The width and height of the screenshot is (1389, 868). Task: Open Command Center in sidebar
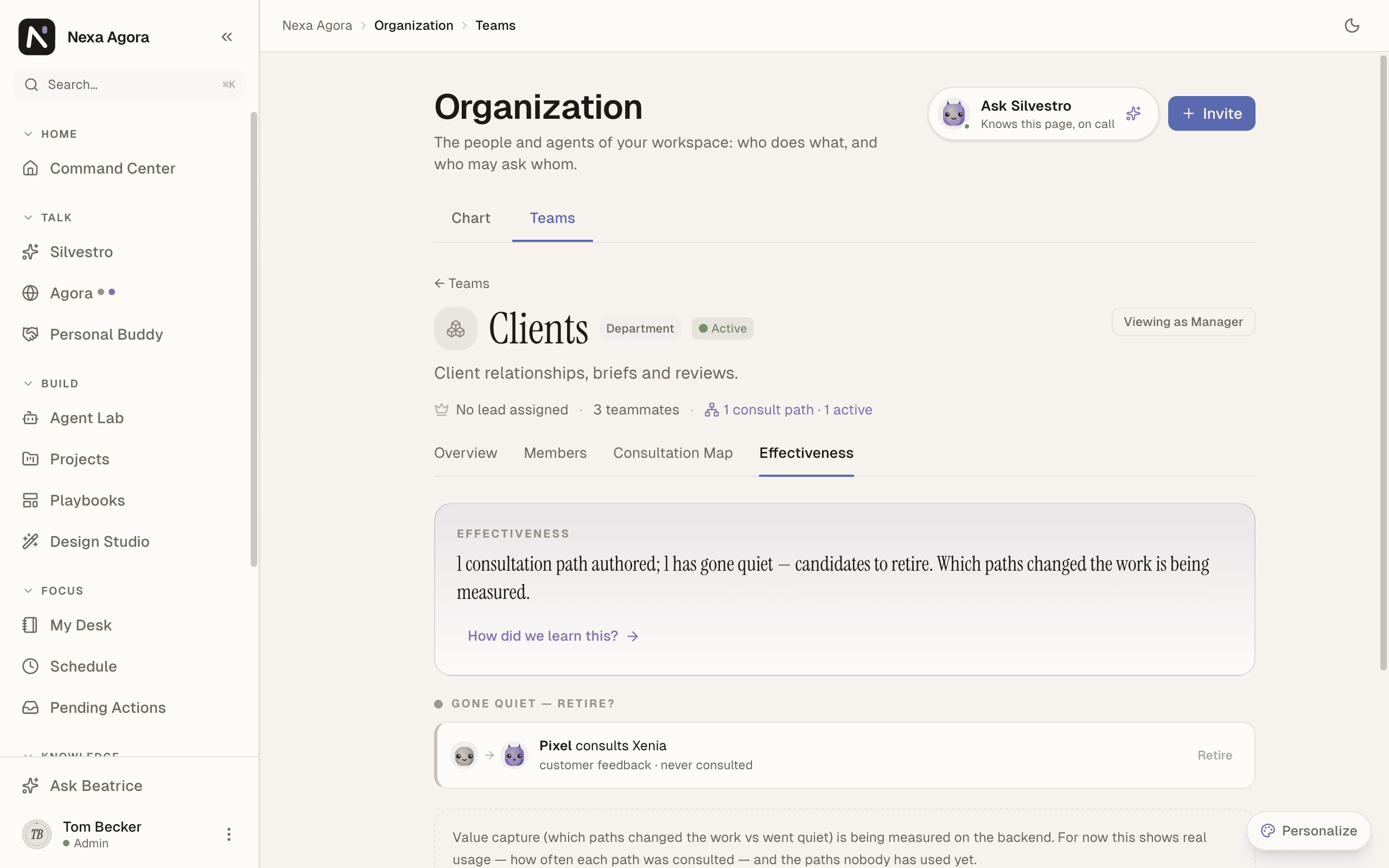point(130,168)
